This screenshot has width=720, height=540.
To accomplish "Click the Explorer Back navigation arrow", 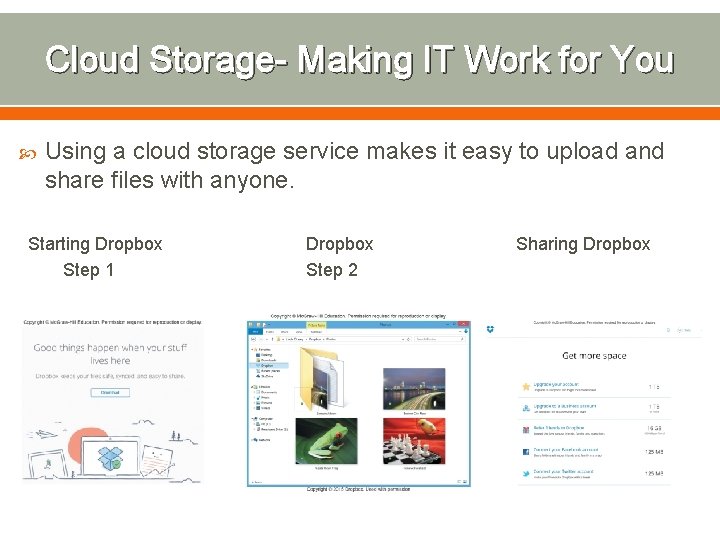I will [x=253, y=339].
